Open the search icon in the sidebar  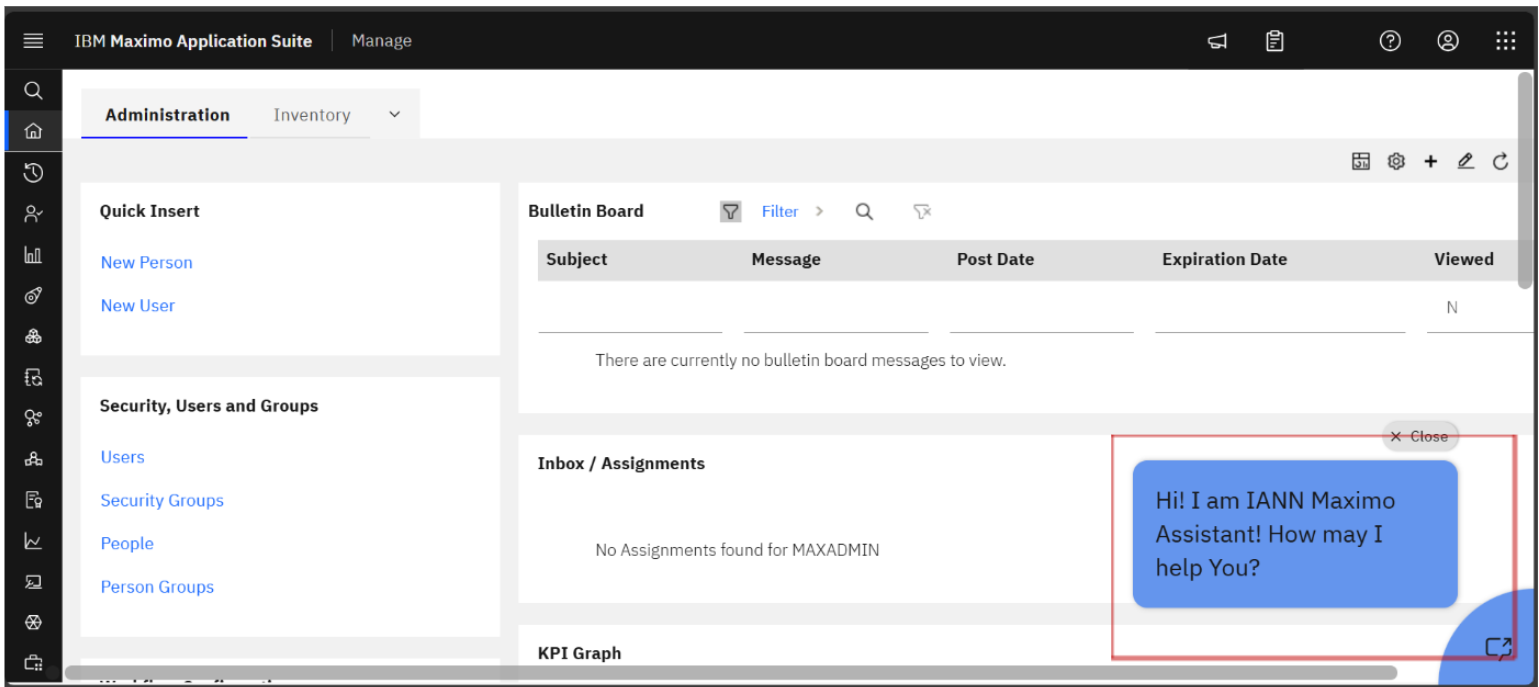point(33,90)
